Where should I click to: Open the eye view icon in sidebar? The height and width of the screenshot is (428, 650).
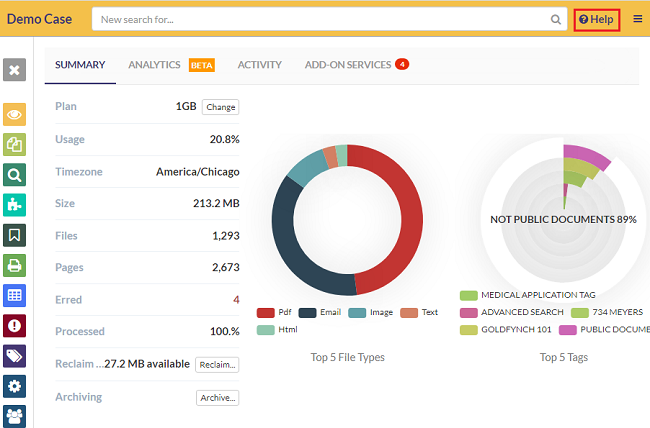[15, 115]
